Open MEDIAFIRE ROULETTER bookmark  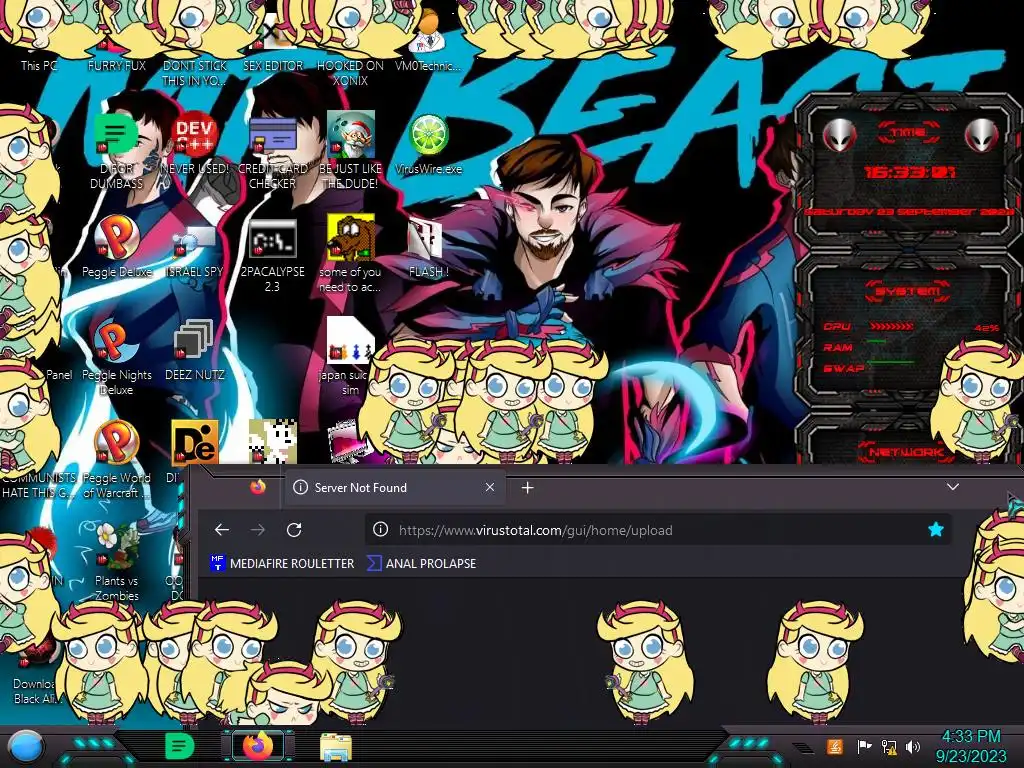coord(282,564)
